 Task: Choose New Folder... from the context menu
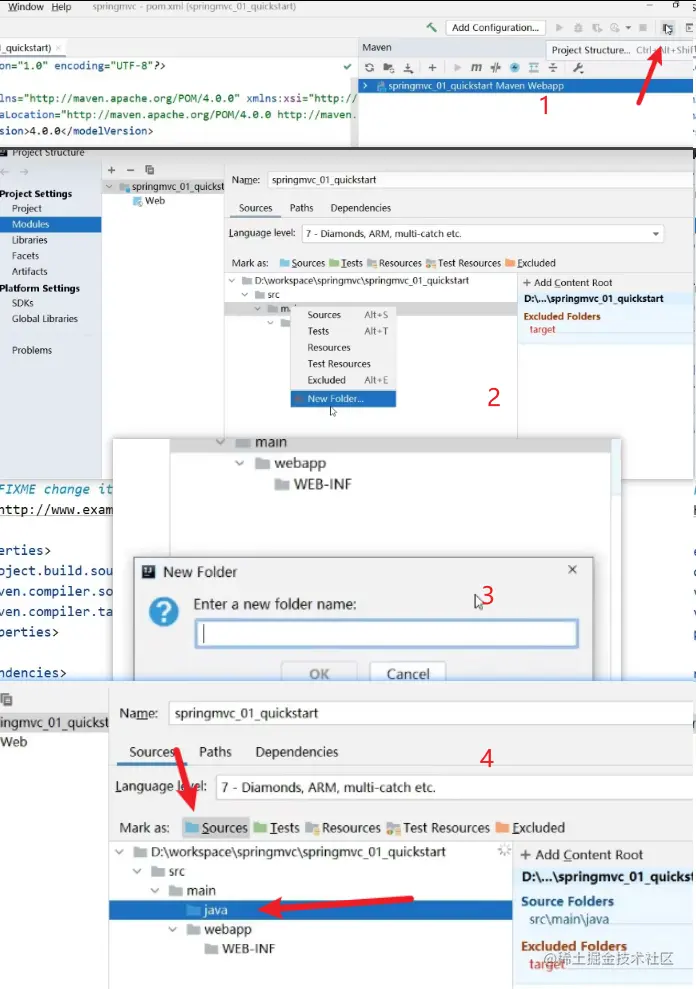pyautogui.click(x=343, y=399)
